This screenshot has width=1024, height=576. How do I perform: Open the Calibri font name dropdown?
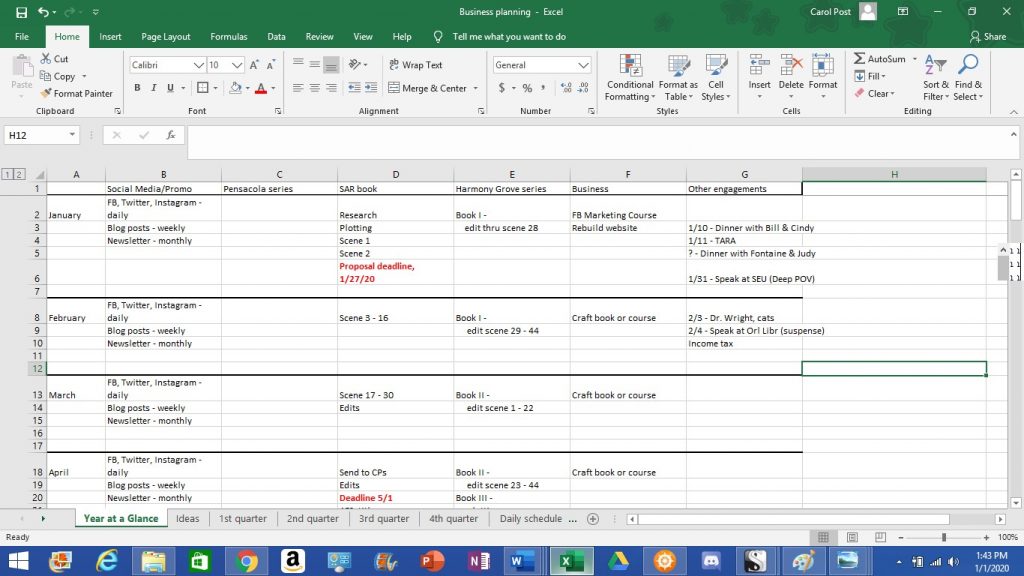199,65
